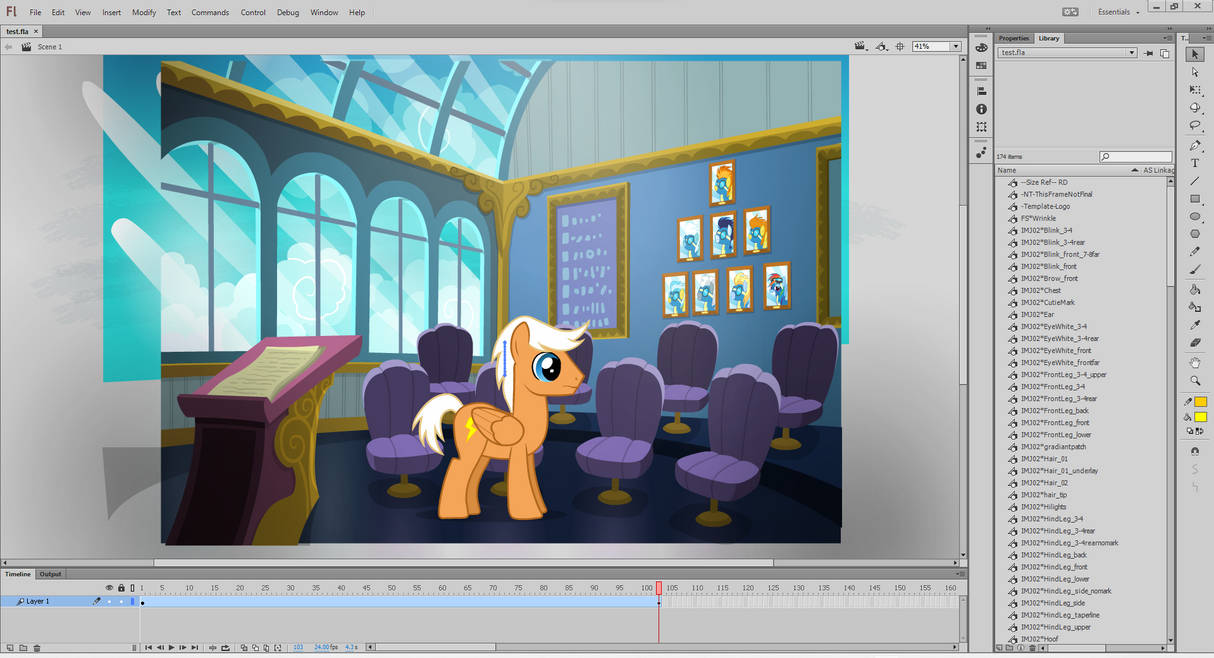
Task: Open the Modify menu
Action: tap(143, 12)
